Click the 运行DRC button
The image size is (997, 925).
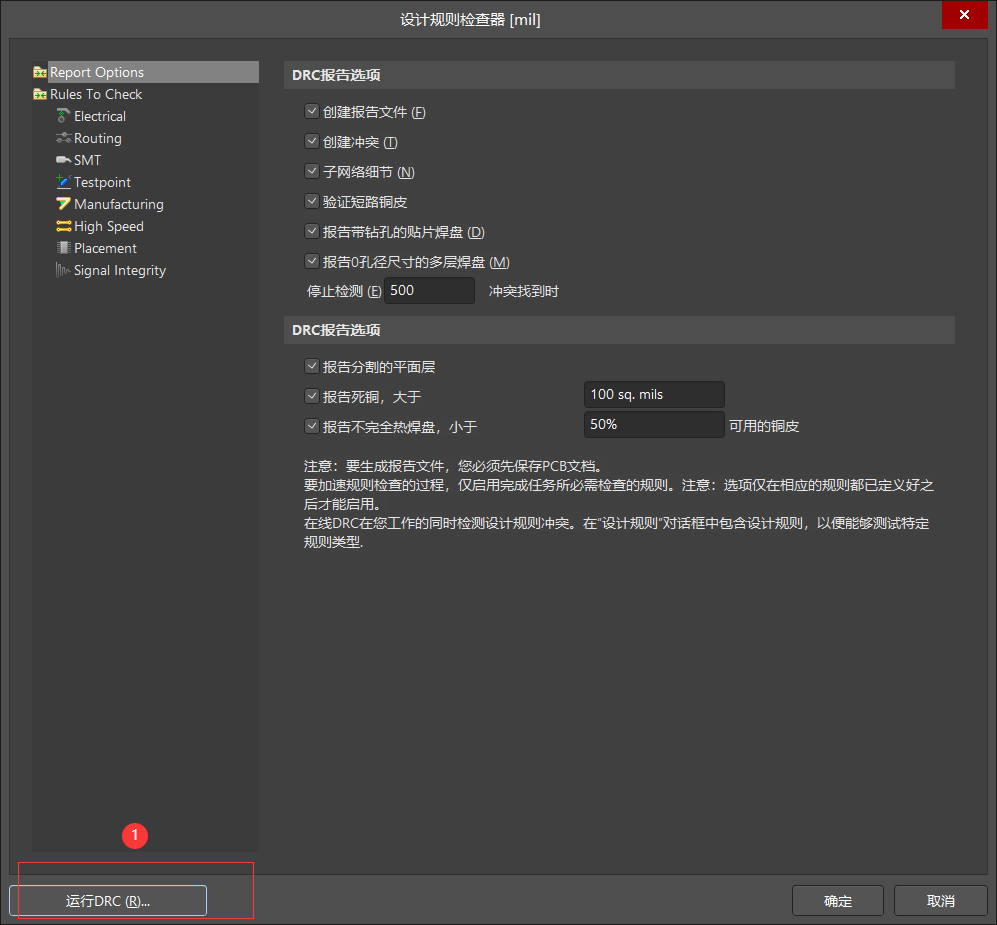click(x=108, y=901)
